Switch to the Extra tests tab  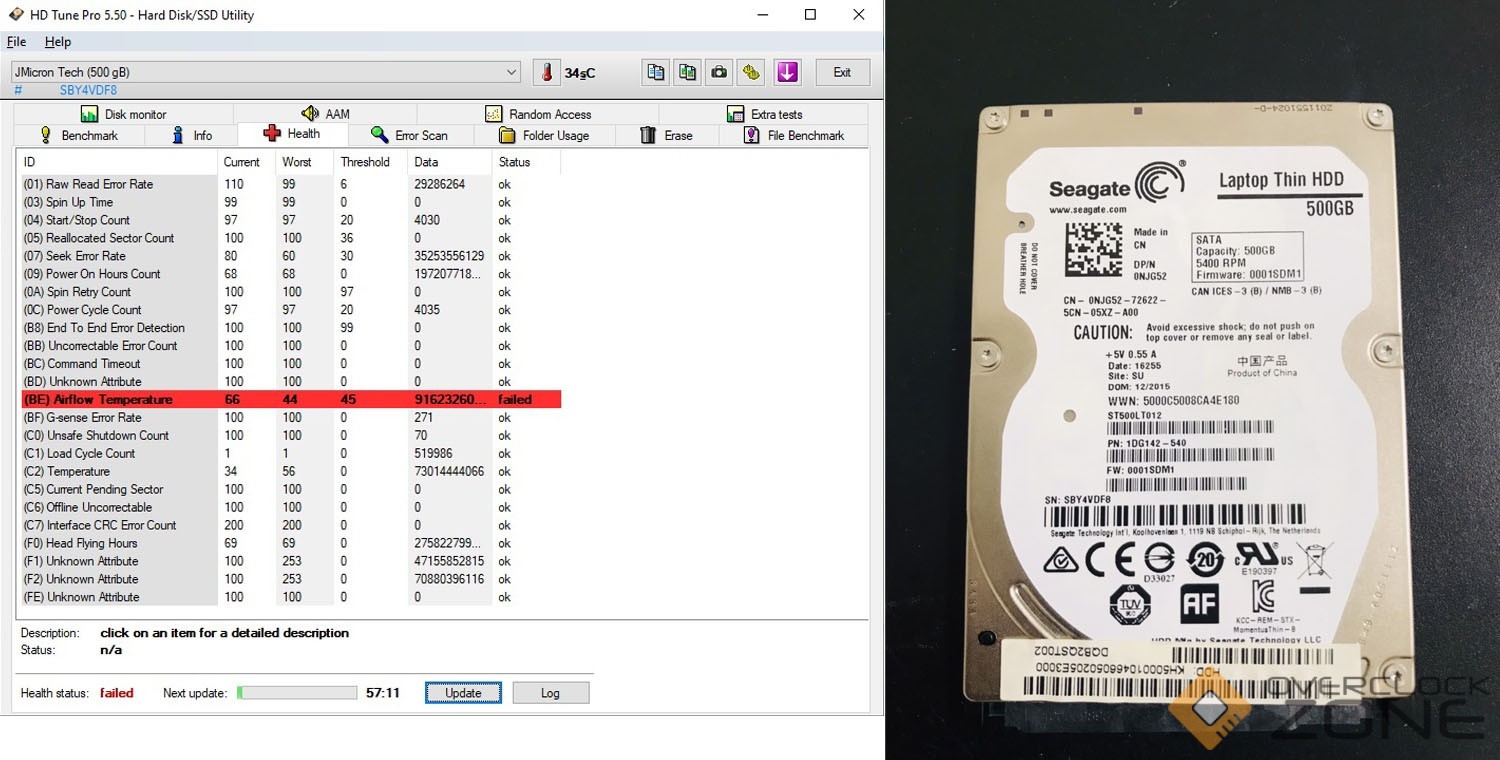pos(764,114)
